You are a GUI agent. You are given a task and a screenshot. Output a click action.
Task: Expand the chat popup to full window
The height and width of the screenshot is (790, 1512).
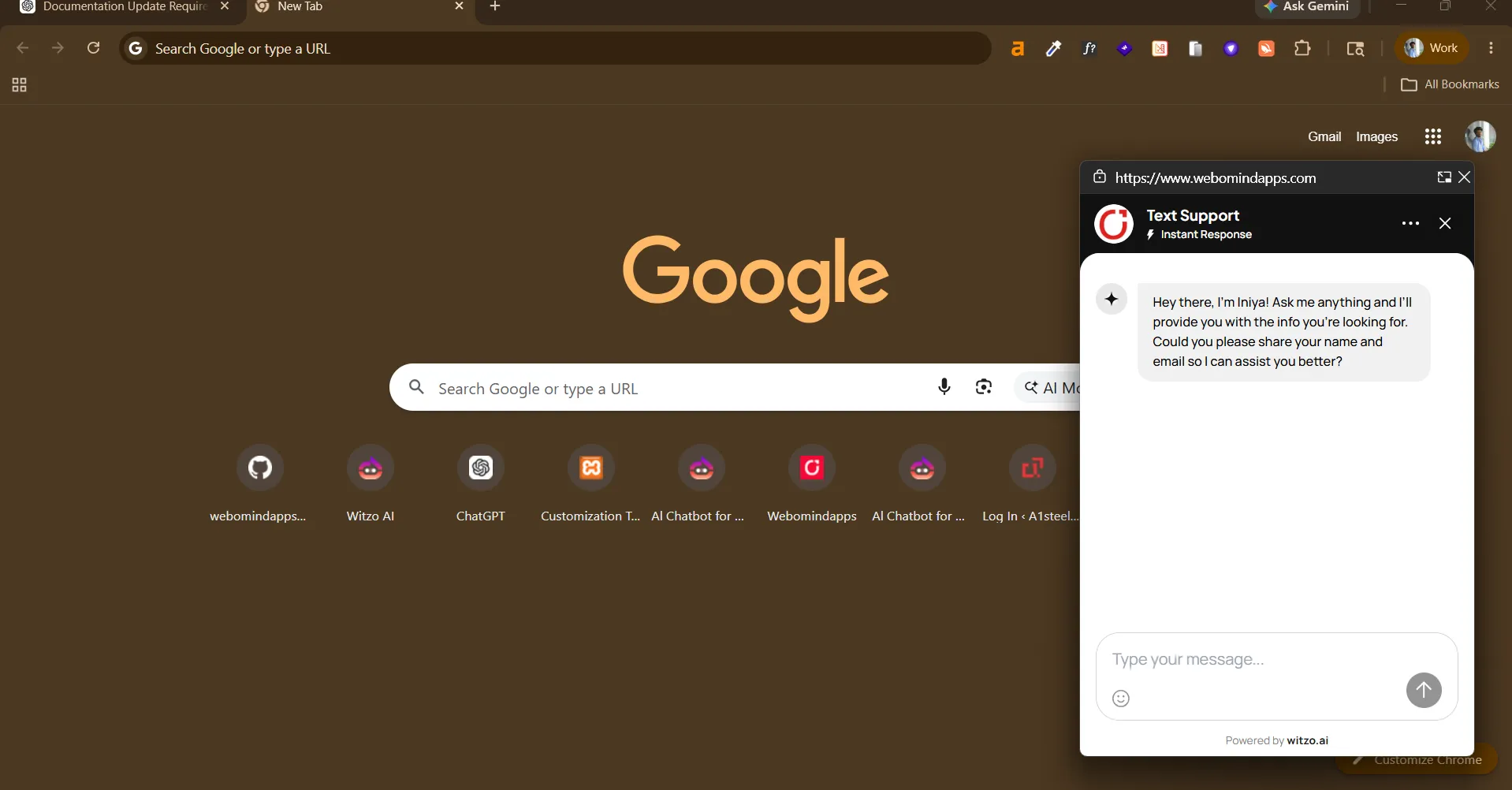[1443, 177]
